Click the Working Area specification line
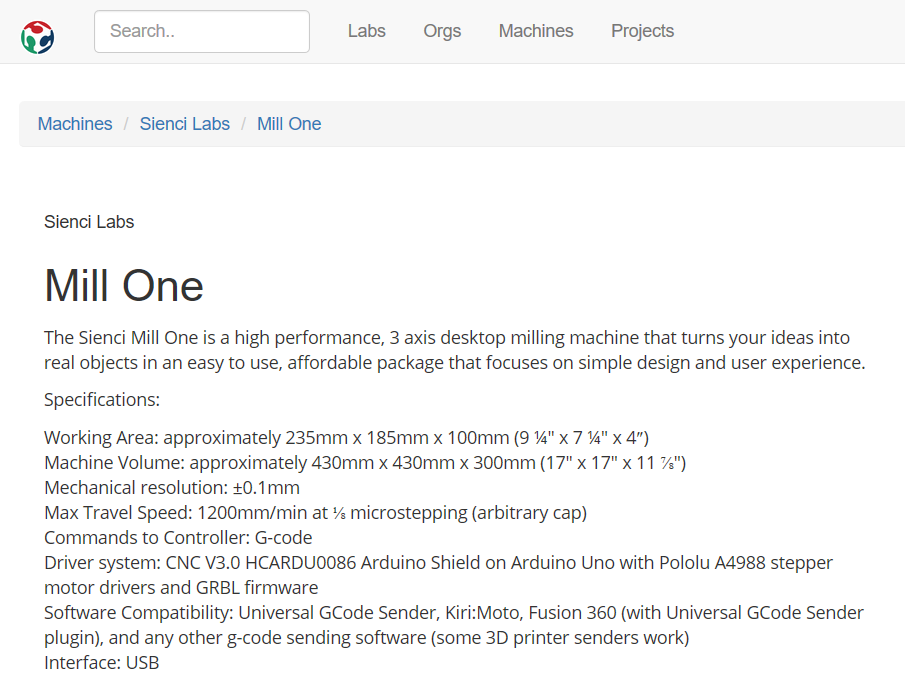Screen dimensions: 905x678 [x=346, y=437]
